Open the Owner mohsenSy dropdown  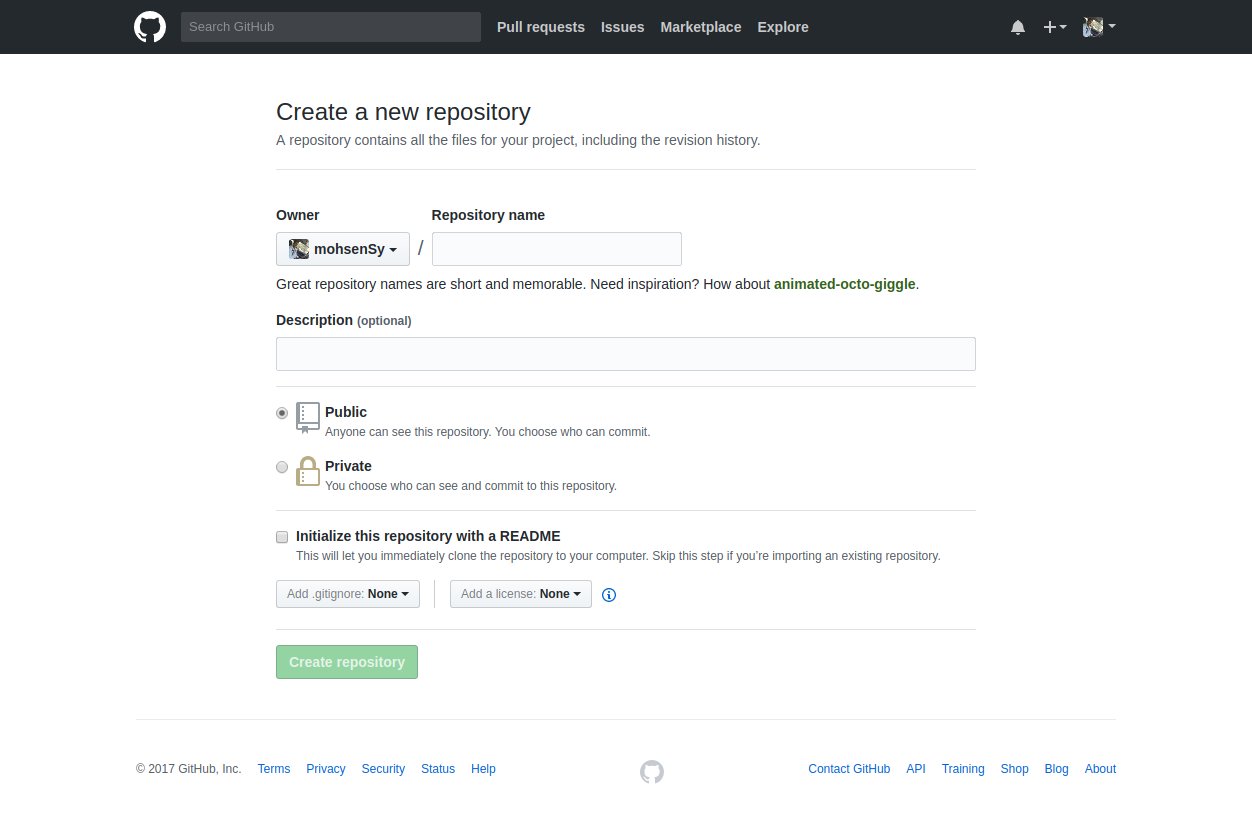(x=343, y=249)
